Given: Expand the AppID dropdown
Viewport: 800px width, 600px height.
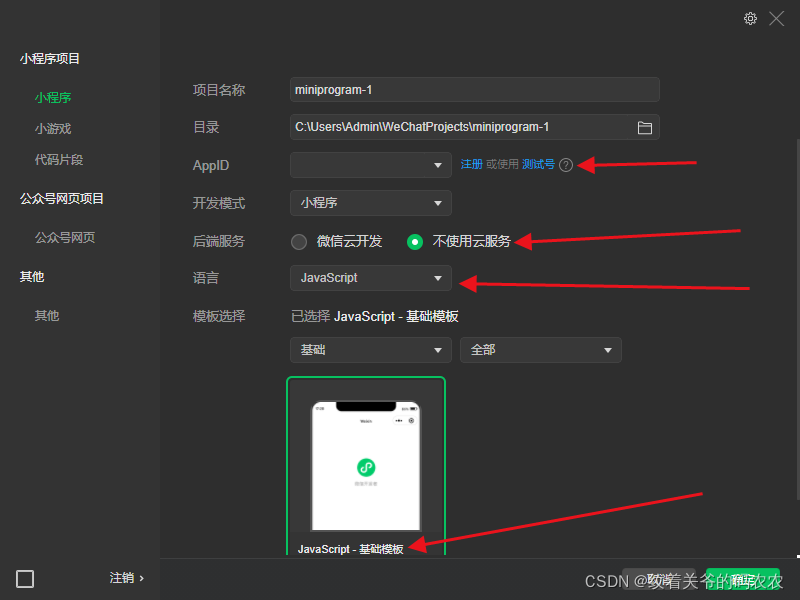Looking at the screenshot, I should pos(371,165).
